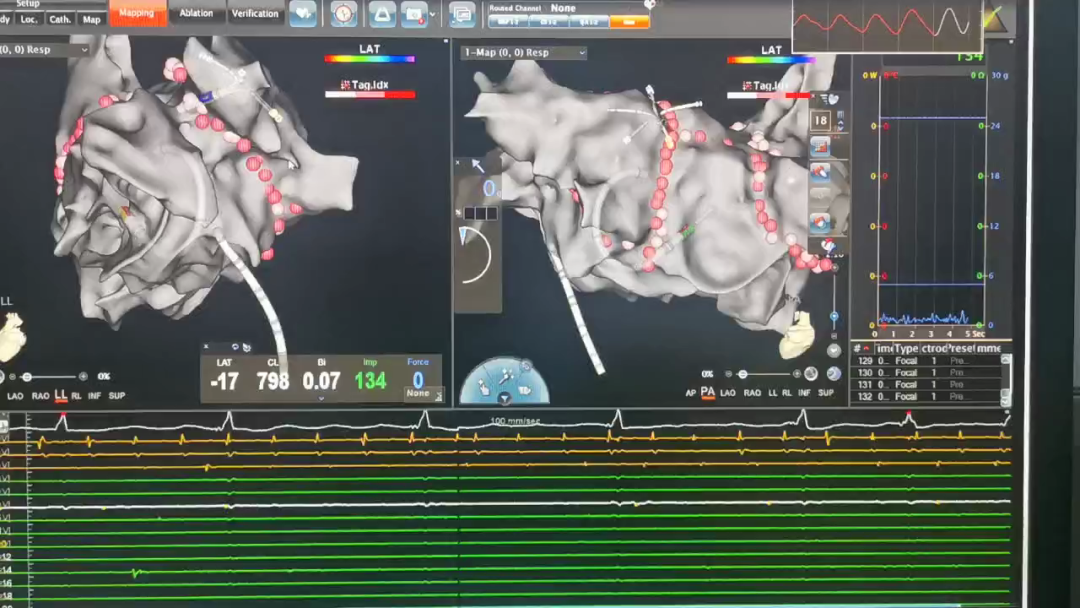The image size is (1080, 608).
Task: Click the Cath. setup button
Action: pyautogui.click(x=60, y=19)
